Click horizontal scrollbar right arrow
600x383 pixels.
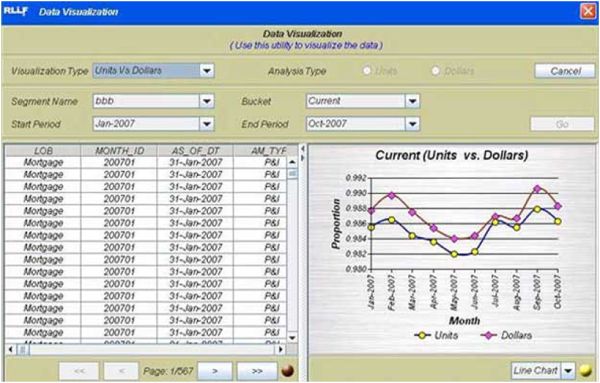281,349
